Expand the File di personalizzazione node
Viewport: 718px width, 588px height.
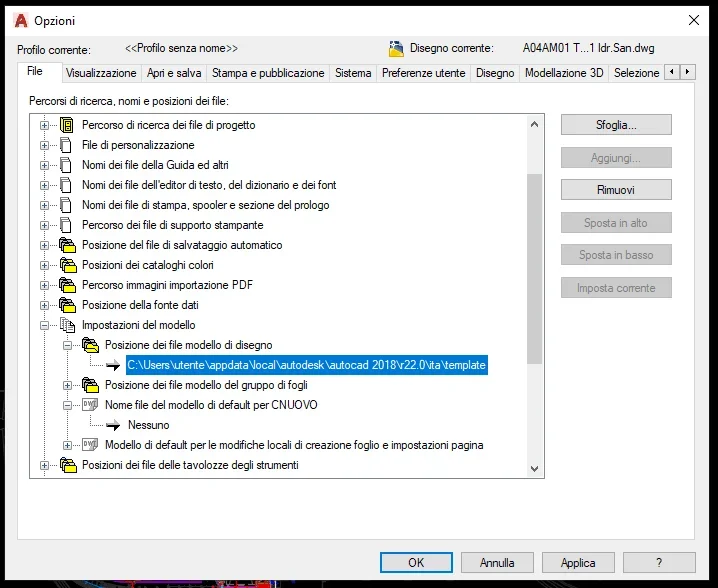44,145
